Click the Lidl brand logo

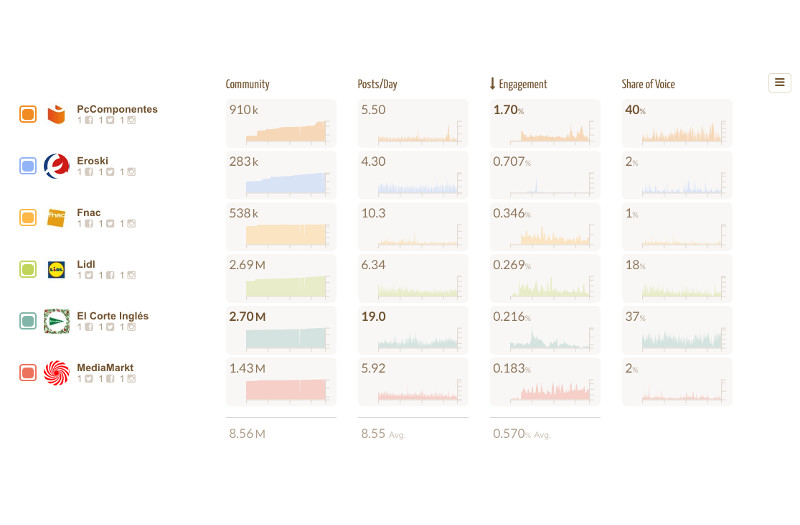pos(57,269)
